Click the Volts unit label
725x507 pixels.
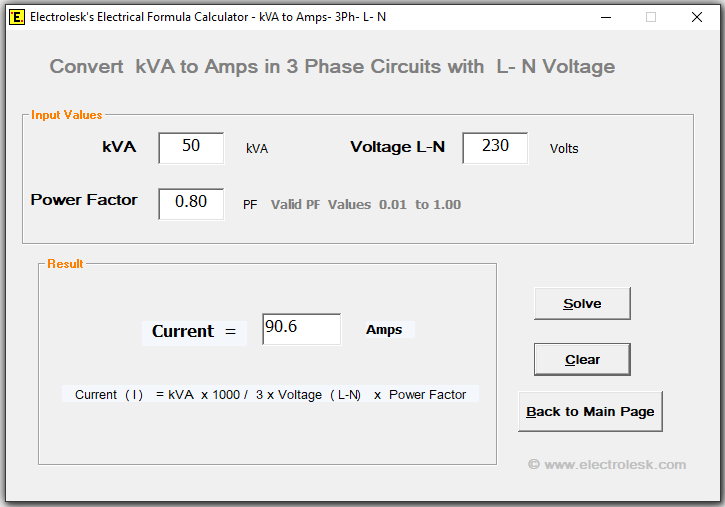[x=564, y=149]
